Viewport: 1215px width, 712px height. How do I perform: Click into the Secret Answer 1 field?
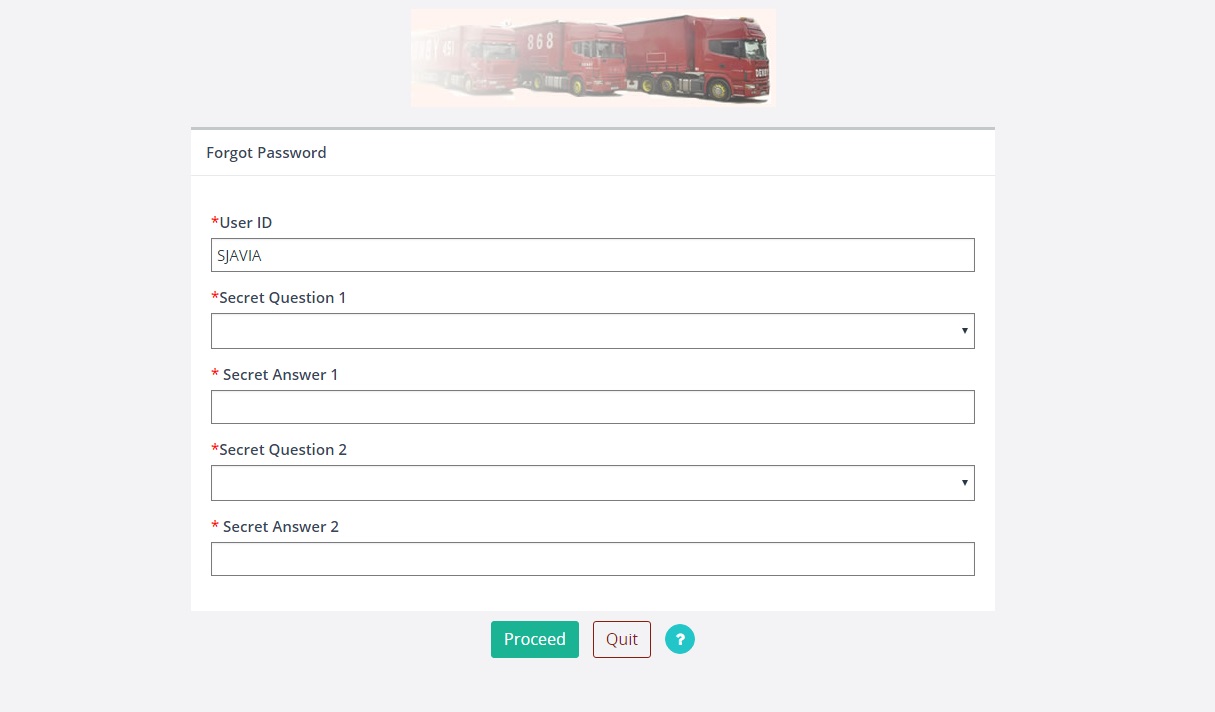(x=593, y=407)
